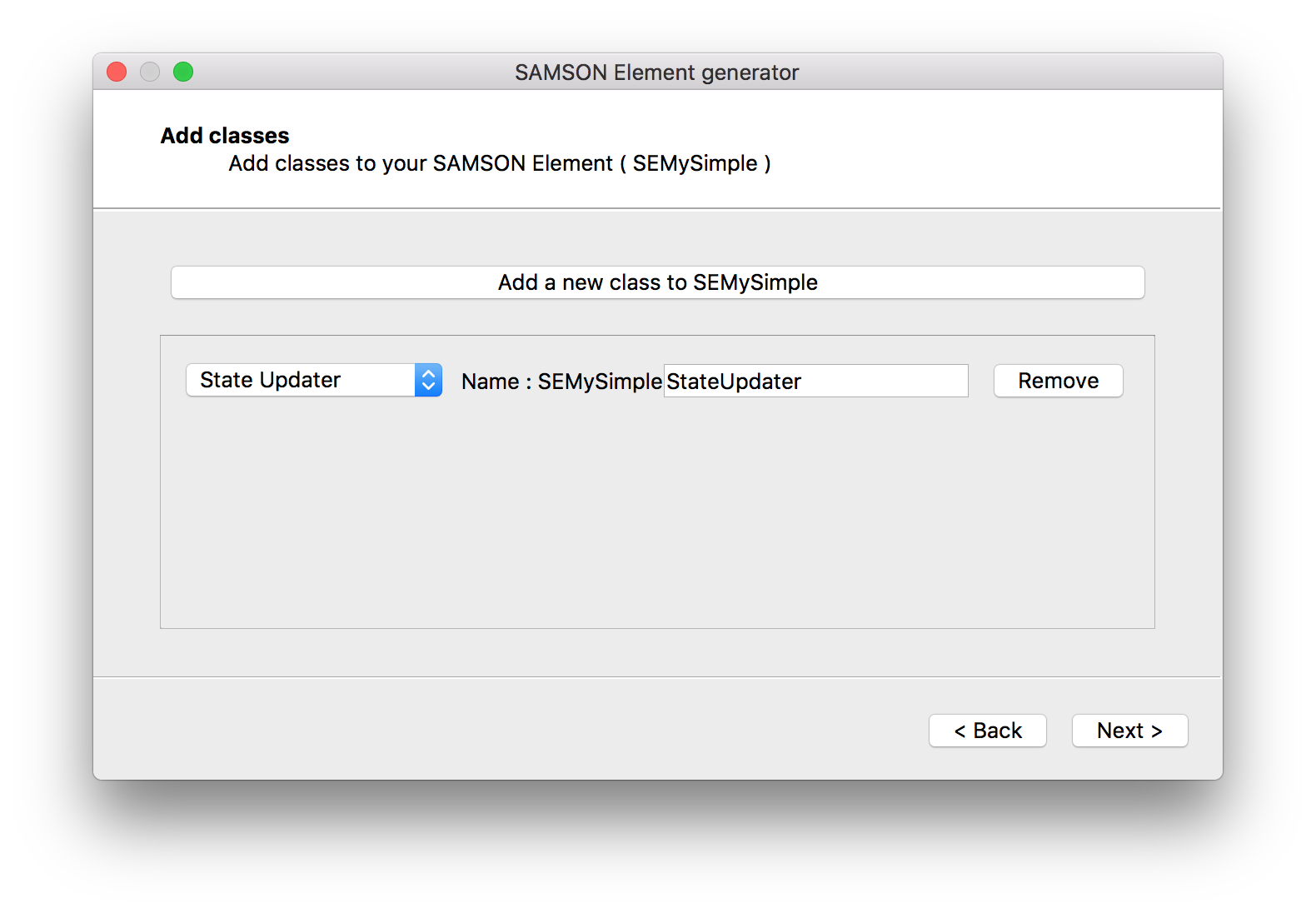Click the green zoom button on the window
Image resolution: width=1316 pixels, height=913 pixels.
click(183, 72)
